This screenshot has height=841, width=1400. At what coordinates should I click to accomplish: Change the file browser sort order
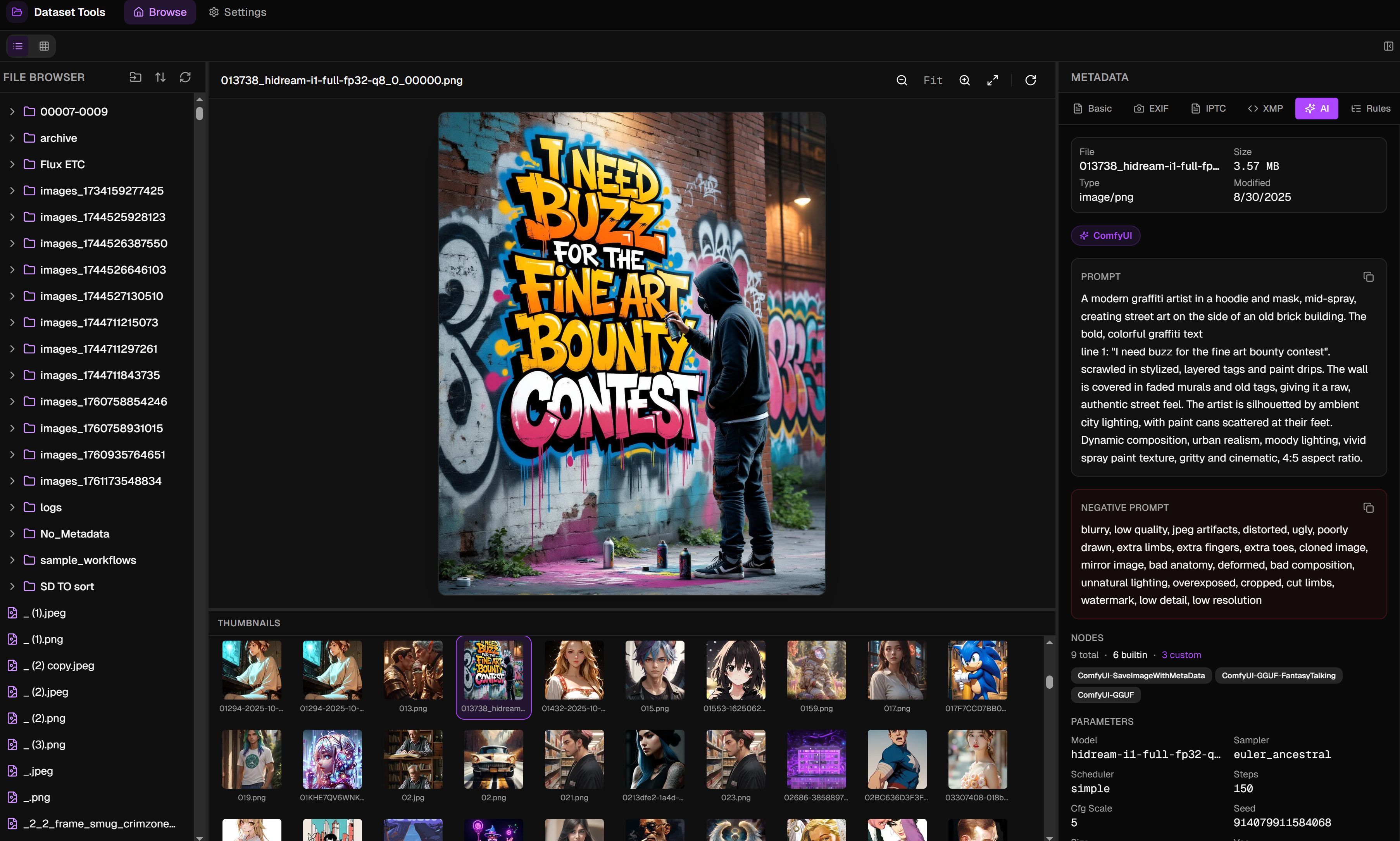(x=160, y=77)
